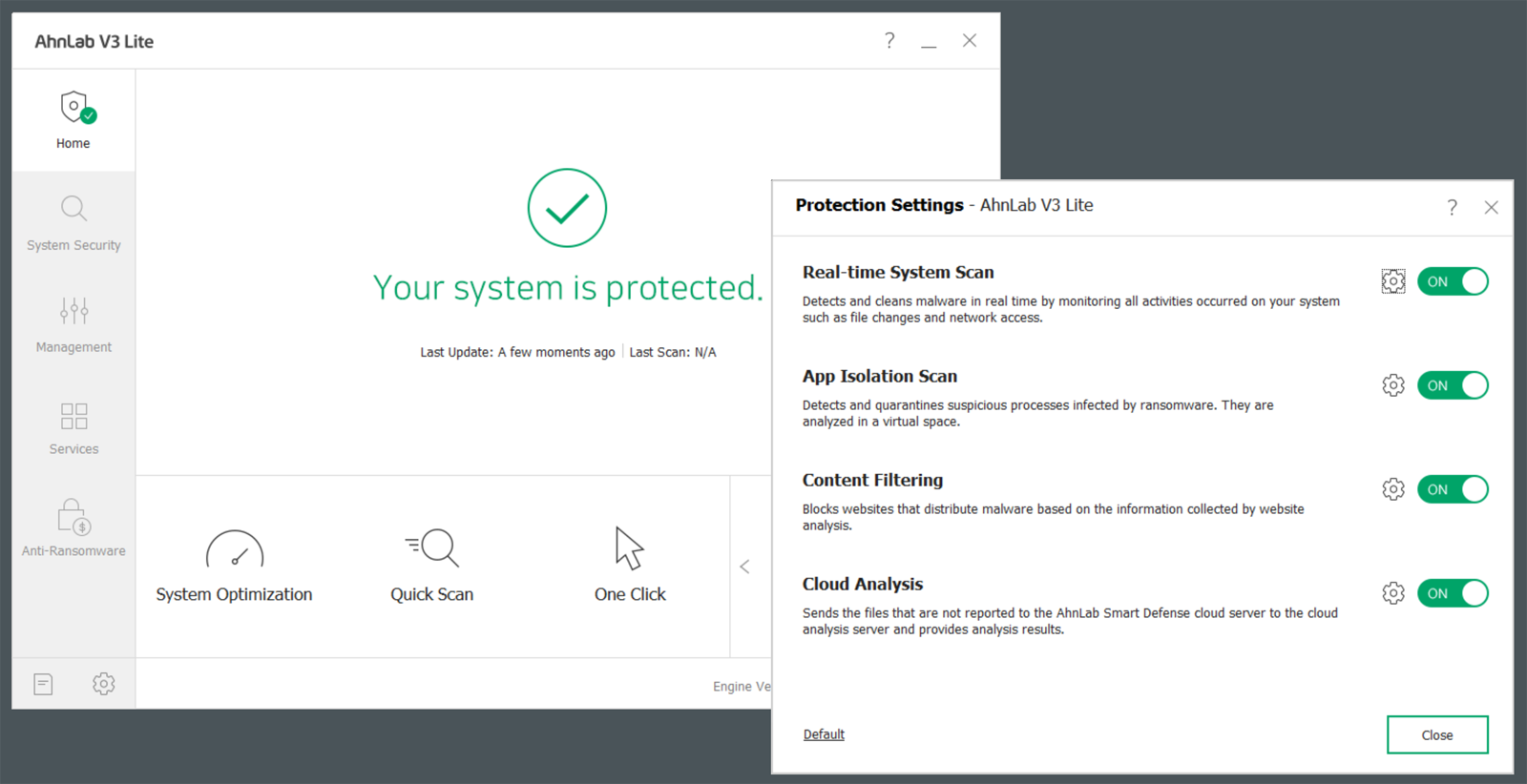The image size is (1527, 784).
Task: Disable Content Filtering toggle
Action: 1453,489
